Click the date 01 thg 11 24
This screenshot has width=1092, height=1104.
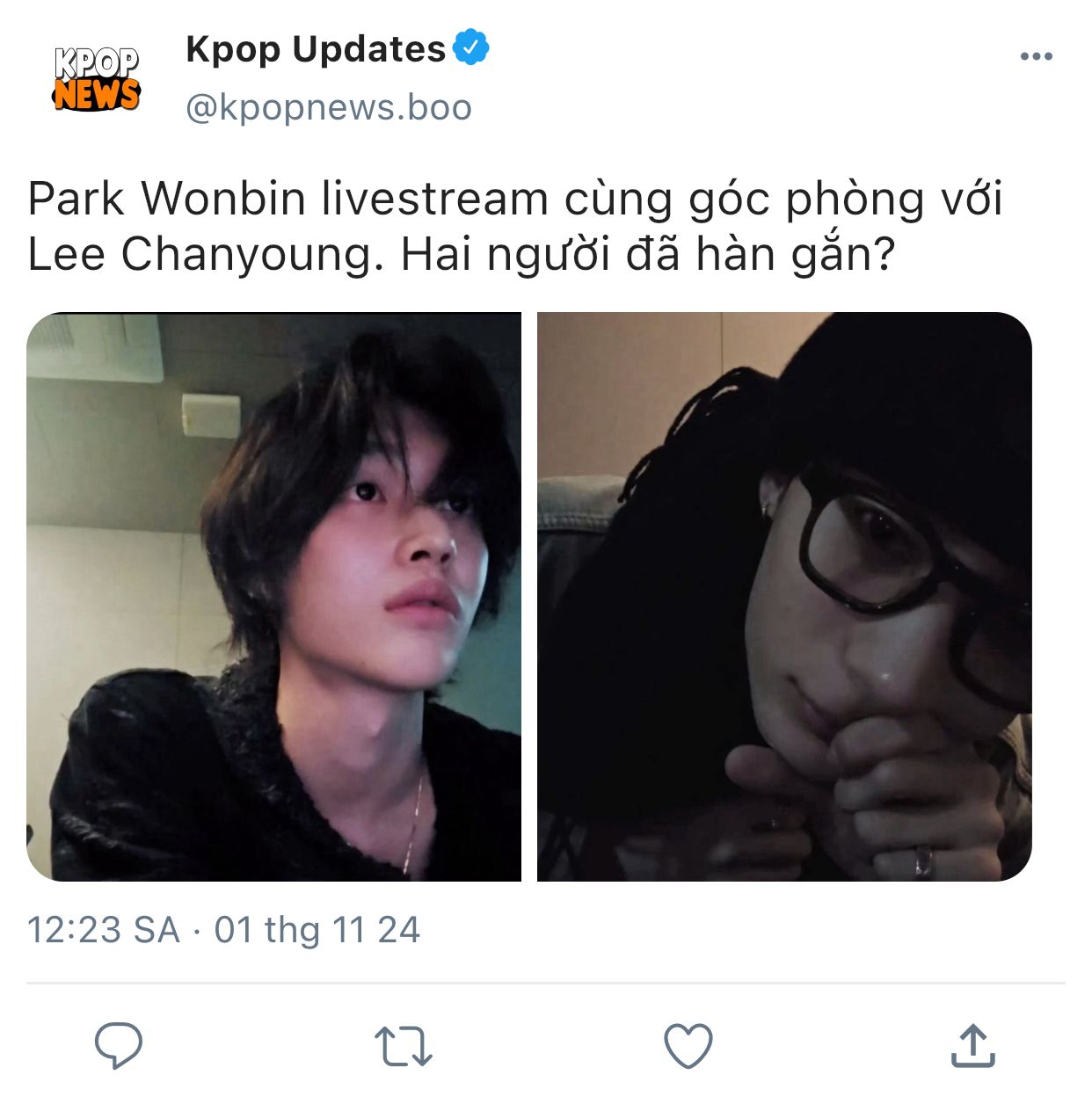(317, 930)
